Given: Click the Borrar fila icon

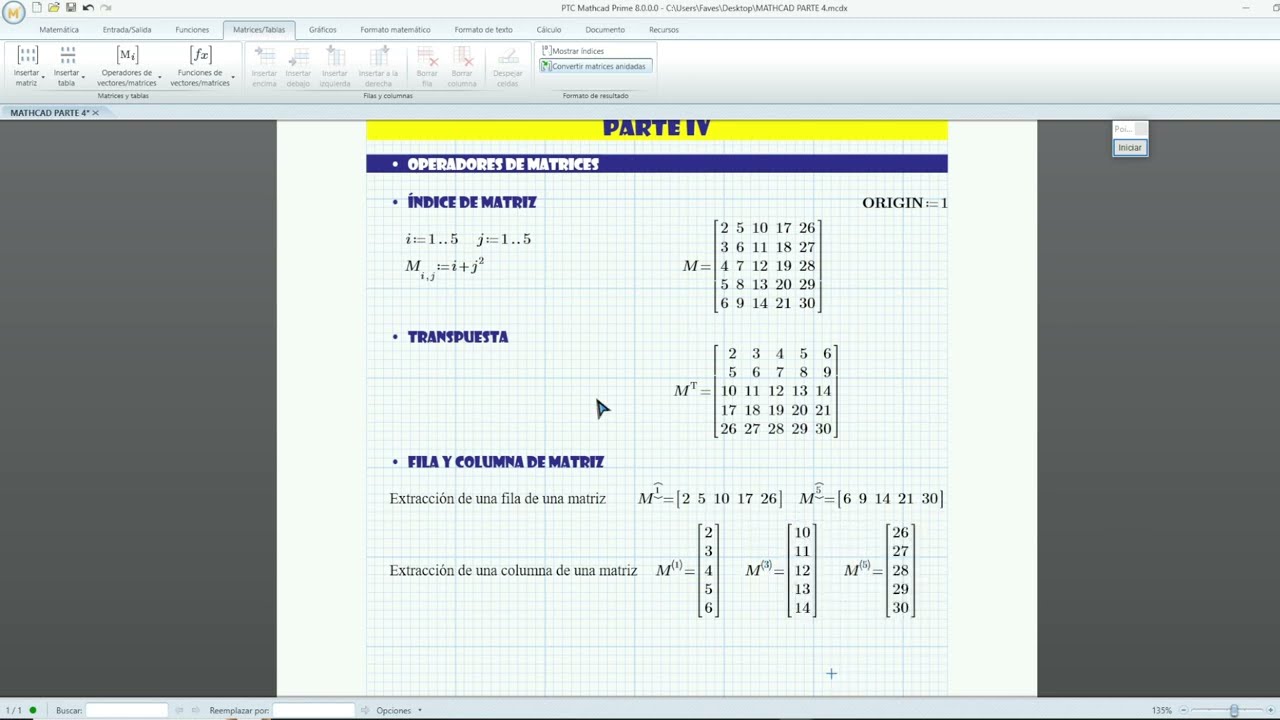Looking at the screenshot, I should [427, 56].
